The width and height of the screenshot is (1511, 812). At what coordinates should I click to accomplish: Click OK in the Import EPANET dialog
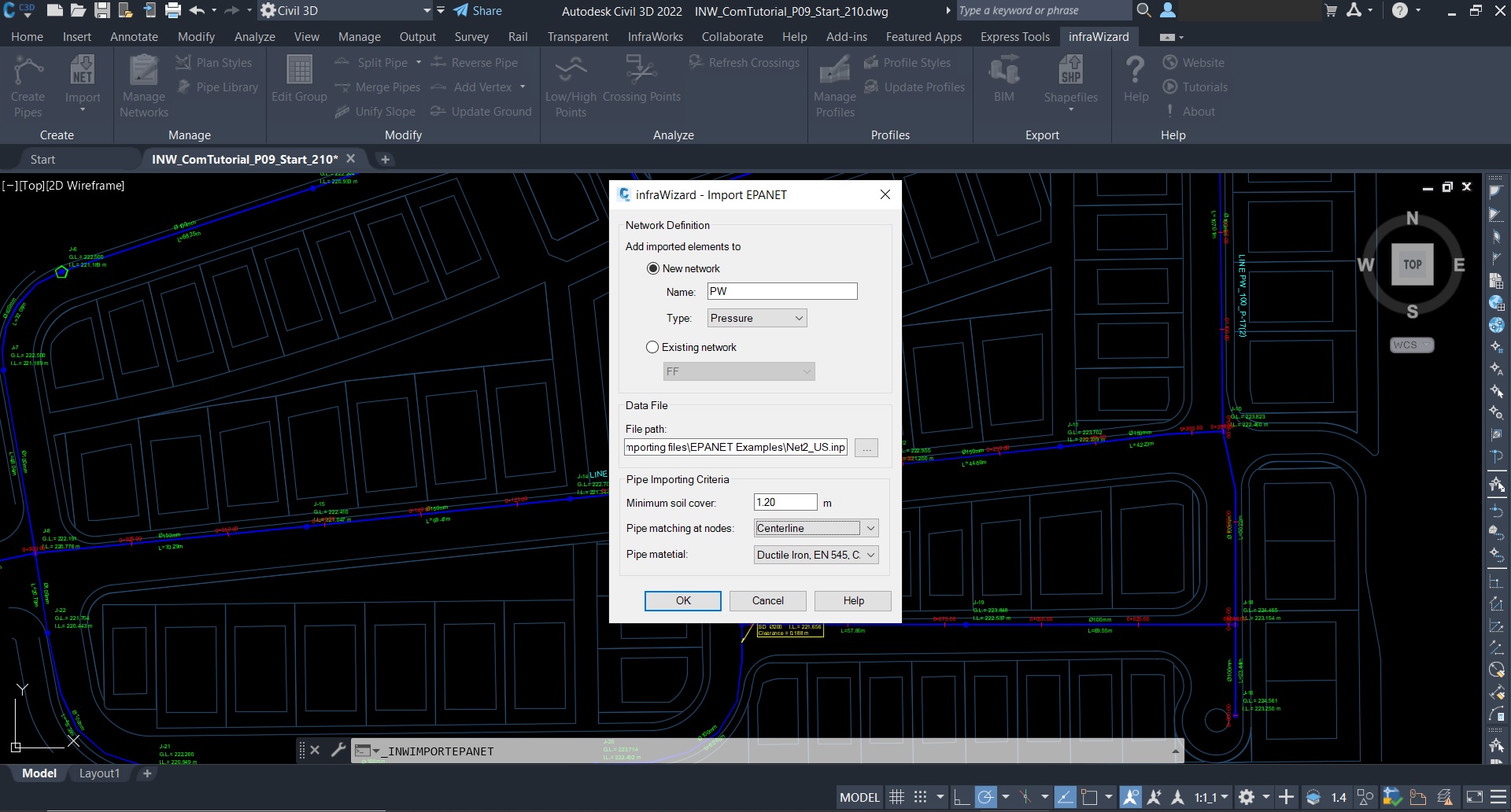[x=683, y=600]
